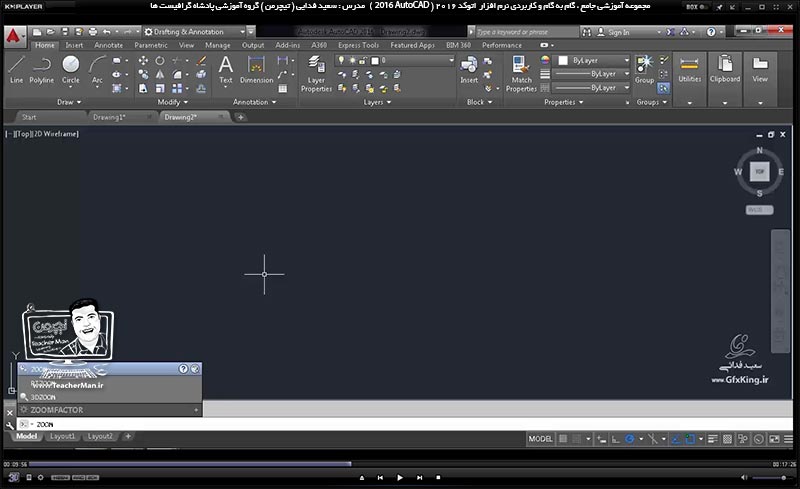Image resolution: width=800 pixels, height=489 pixels.
Task: Click the Stretch tool icon
Action: click(143, 88)
